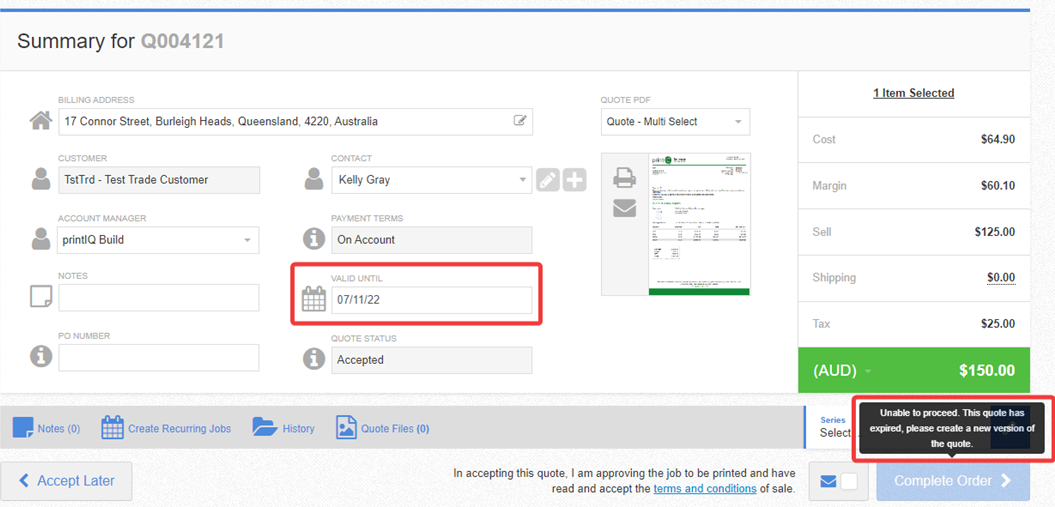Open the Contact dropdown Kelly Gray

431,180
